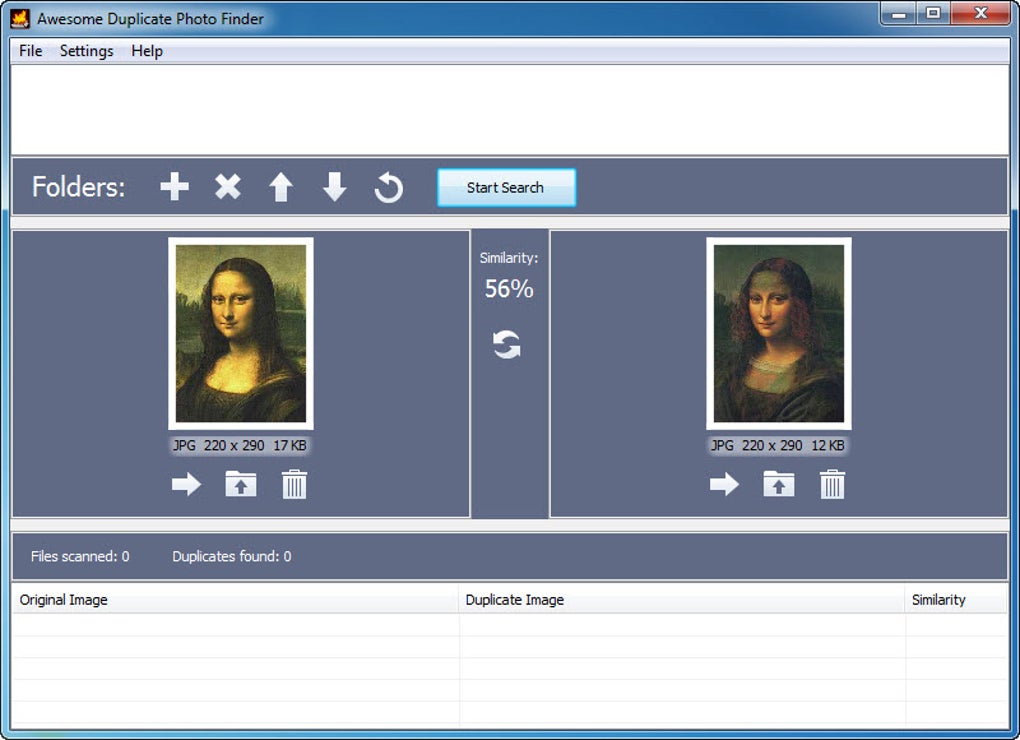Move the right 12 KB image with arrow icon
The image size is (1020, 740).
pos(724,484)
